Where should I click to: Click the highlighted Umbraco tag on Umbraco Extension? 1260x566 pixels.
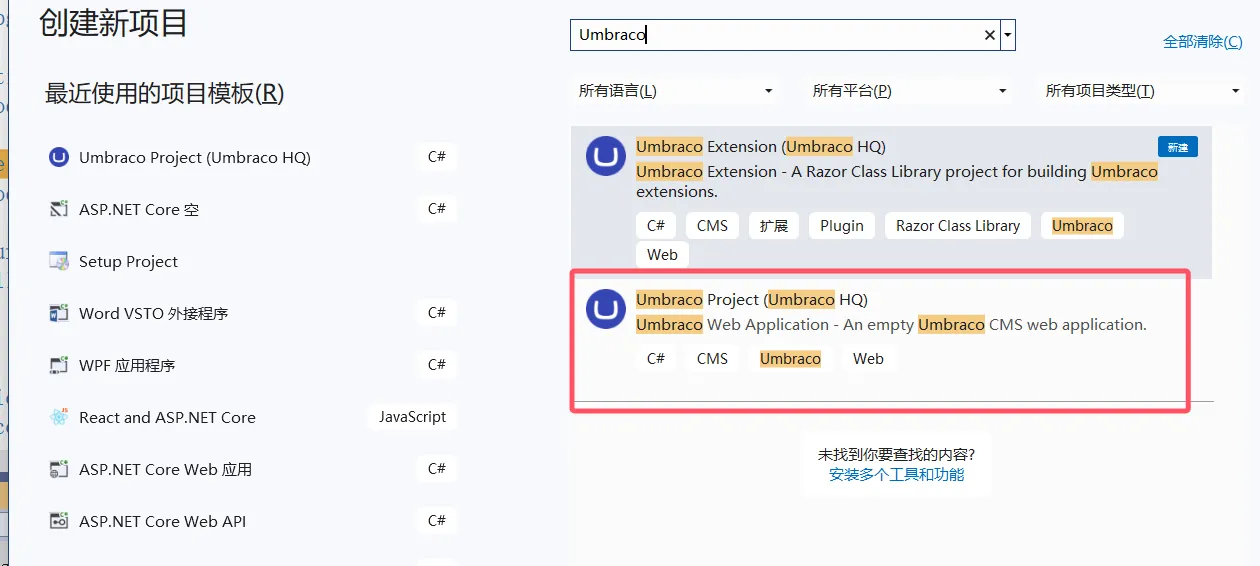click(x=1082, y=226)
